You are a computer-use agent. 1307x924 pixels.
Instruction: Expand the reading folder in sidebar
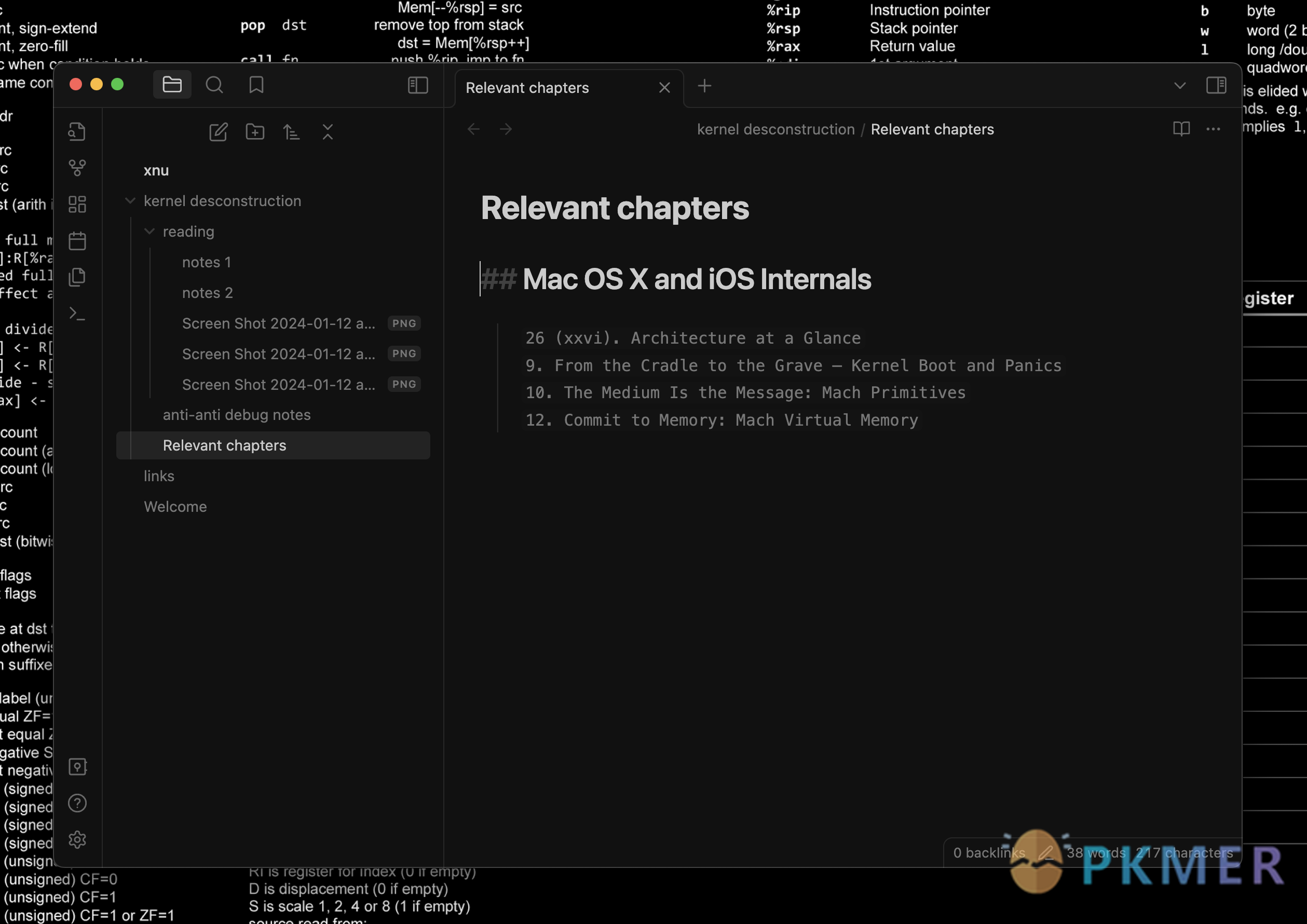(149, 231)
